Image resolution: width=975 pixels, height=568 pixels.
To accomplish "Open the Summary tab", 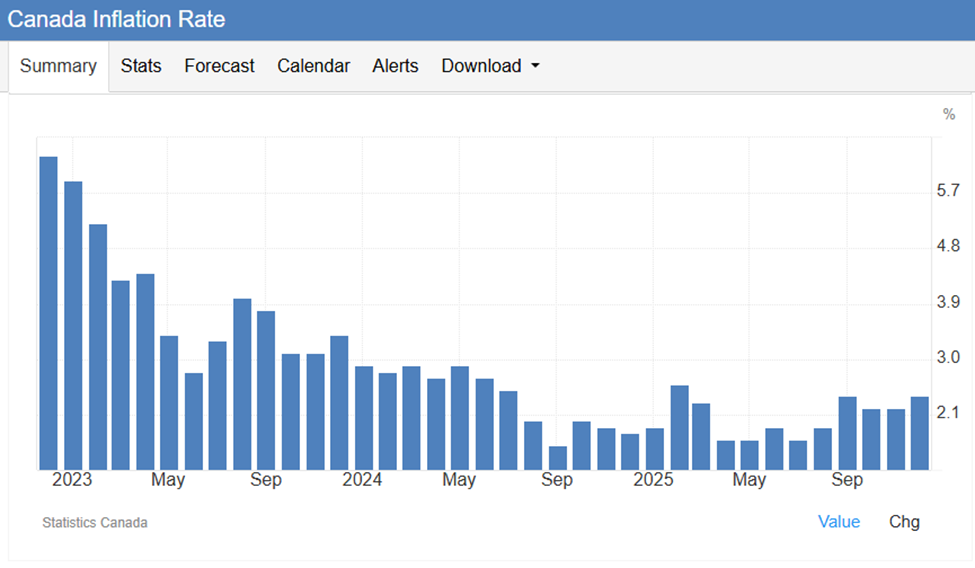I will click(58, 66).
